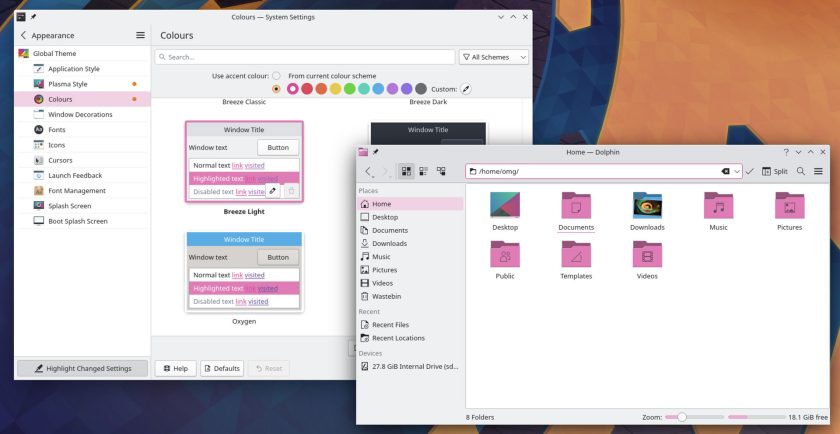Click the colour scheme Search field
Viewport: 840px width, 434px height.
(x=306, y=57)
